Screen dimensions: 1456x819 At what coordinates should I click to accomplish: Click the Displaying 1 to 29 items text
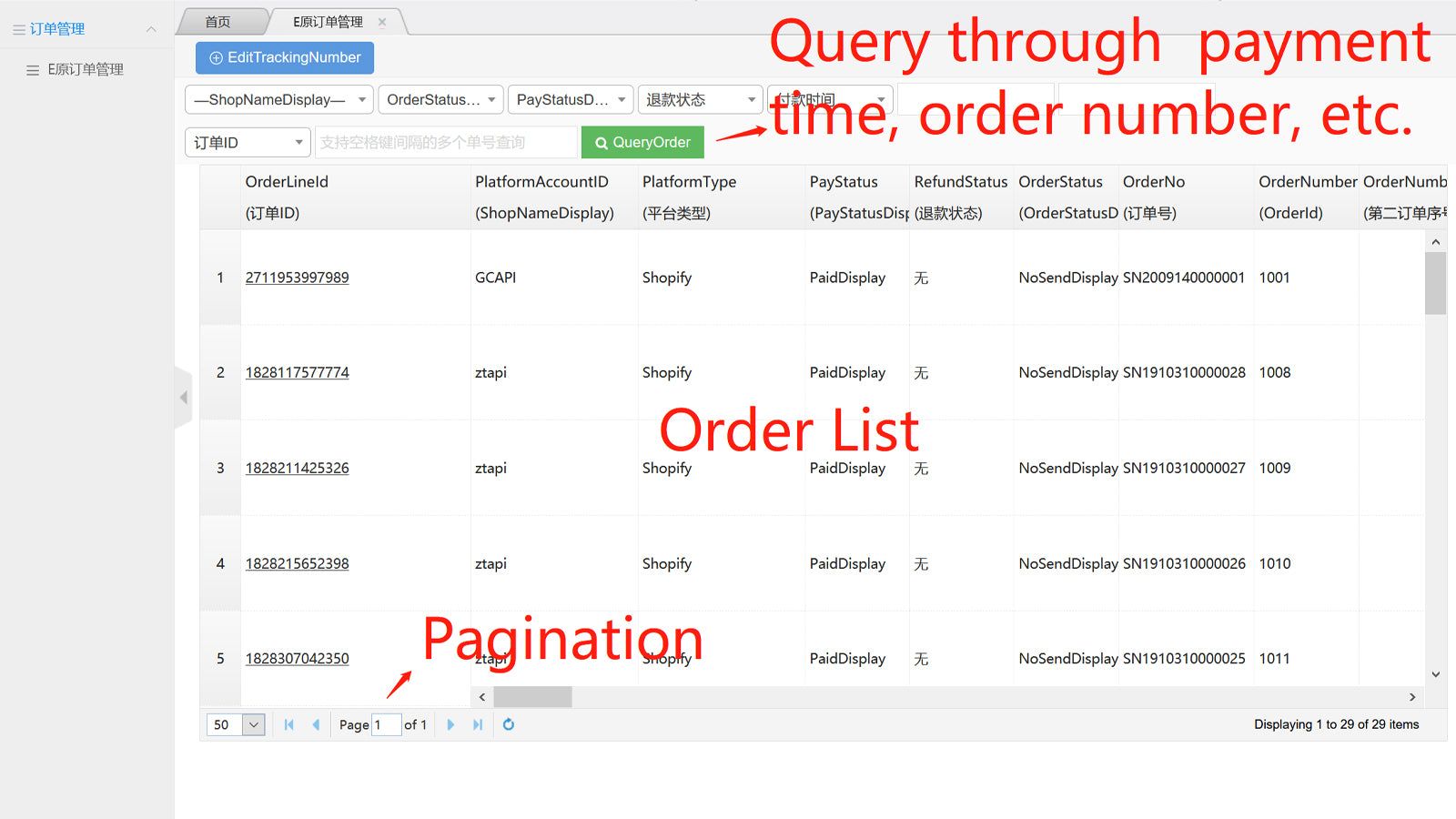pyautogui.click(x=1336, y=725)
